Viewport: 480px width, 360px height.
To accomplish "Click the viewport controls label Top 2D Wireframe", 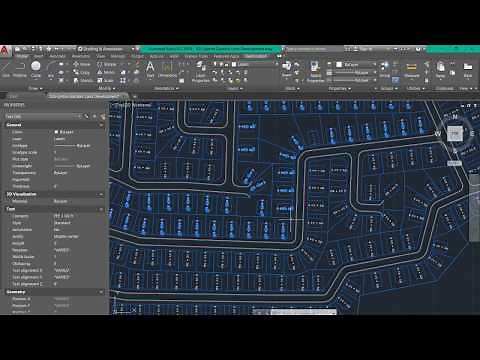I will click(133, 105).
